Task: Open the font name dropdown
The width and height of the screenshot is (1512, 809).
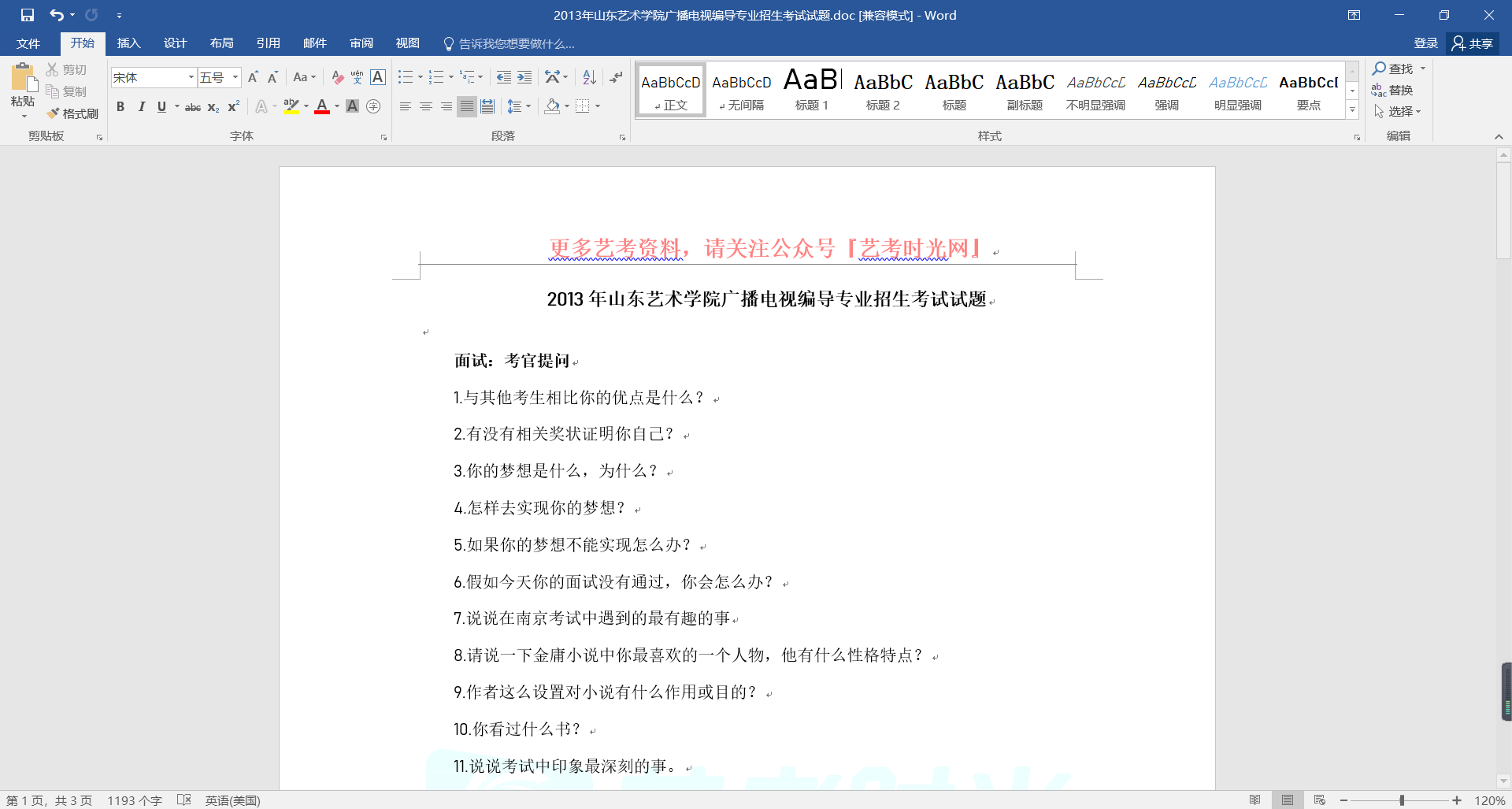Action: (191, 77)
